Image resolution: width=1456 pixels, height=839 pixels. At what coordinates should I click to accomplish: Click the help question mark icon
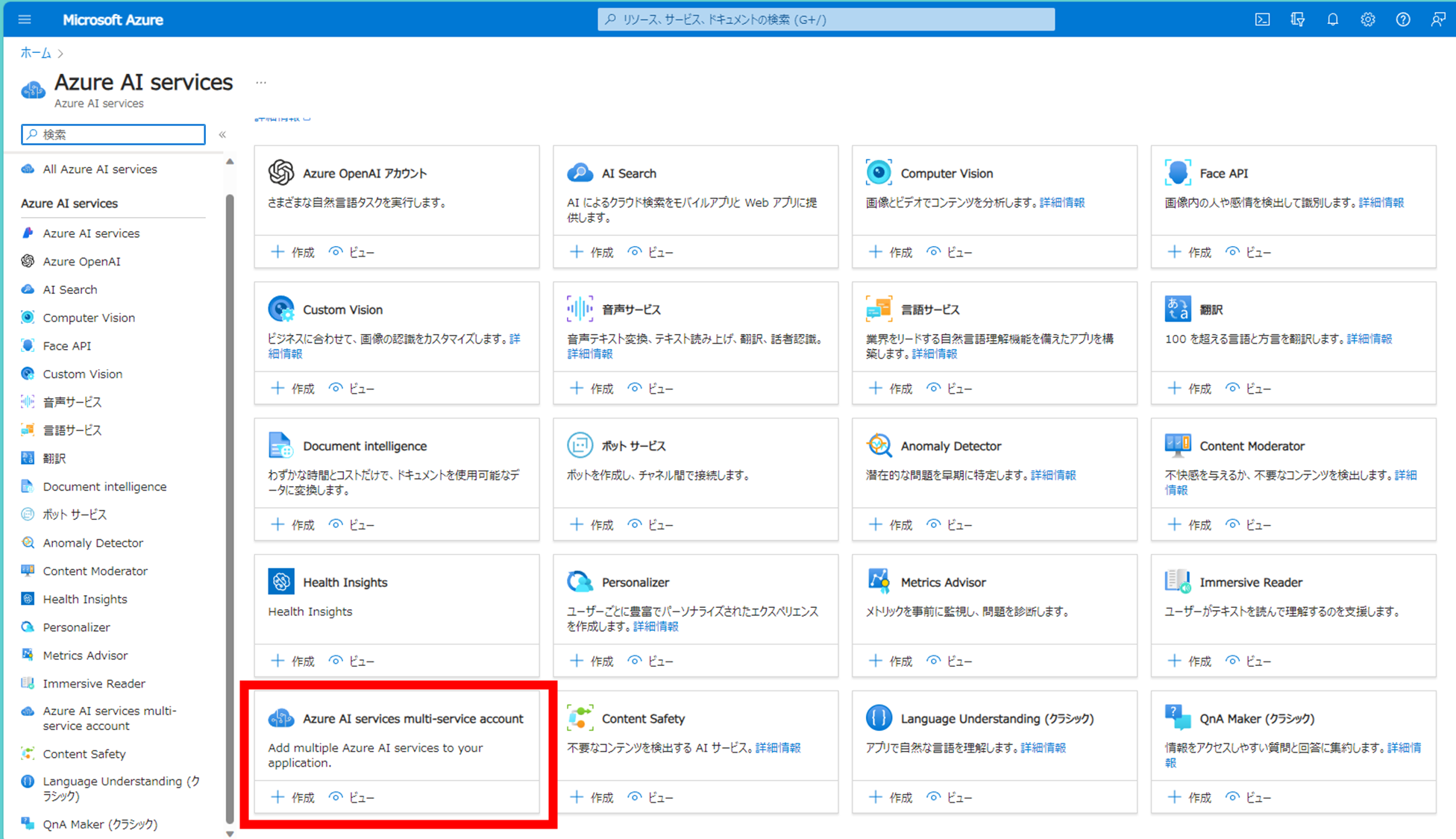tap(1402, 19)
